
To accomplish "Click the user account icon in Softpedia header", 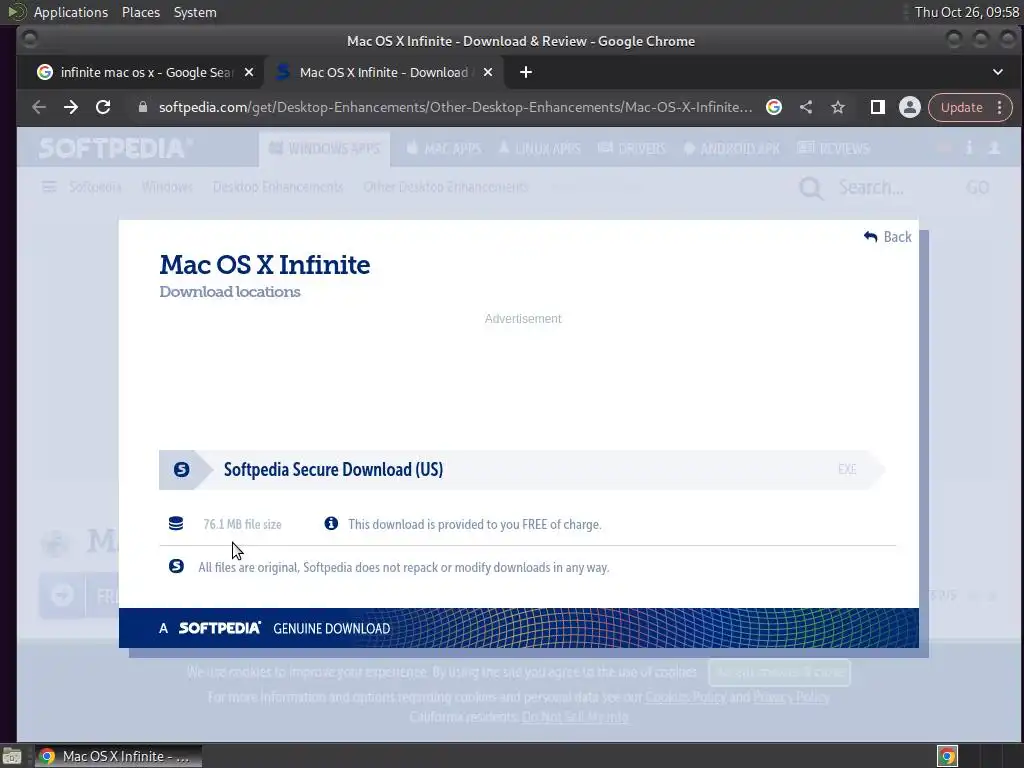I will (x=994, y=148).
